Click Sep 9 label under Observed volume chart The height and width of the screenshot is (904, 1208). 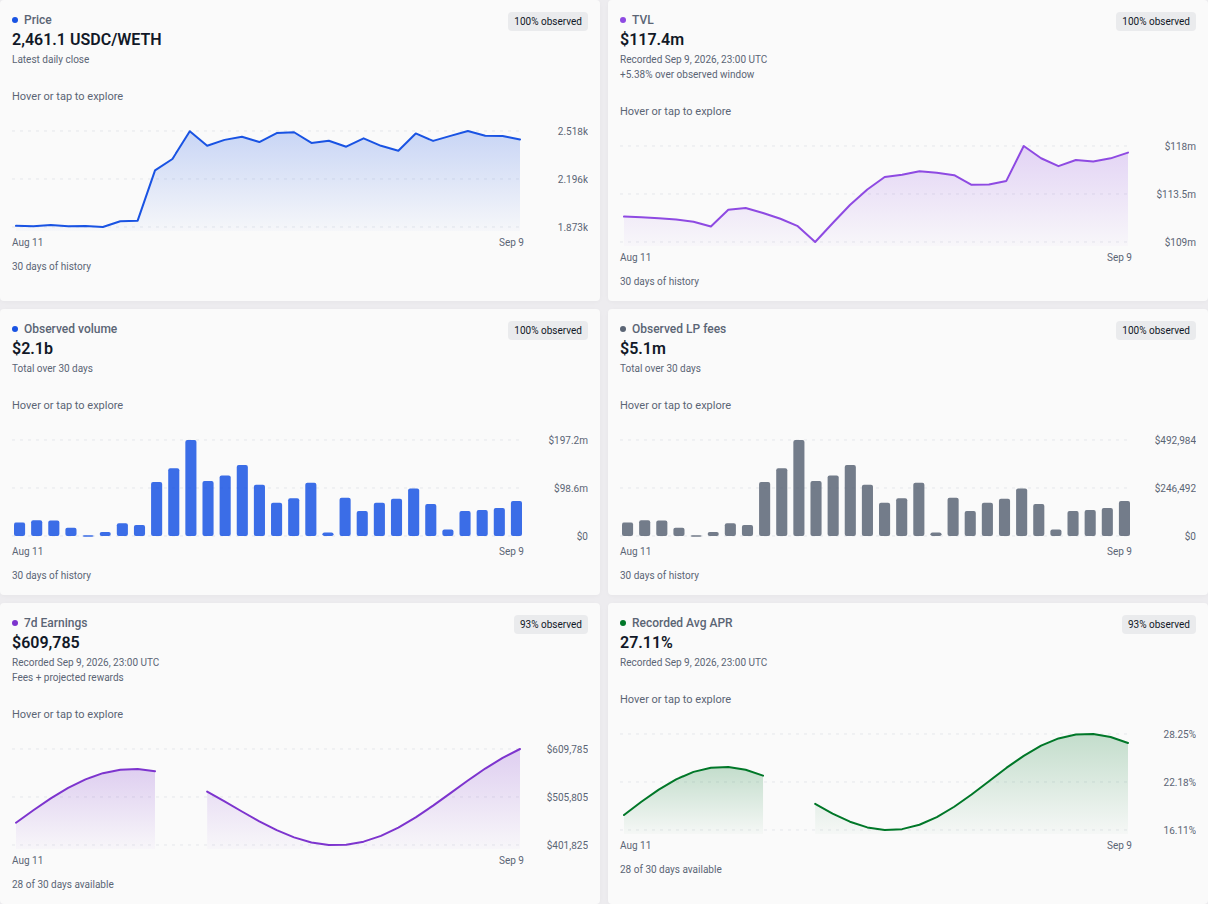(511, 551)
